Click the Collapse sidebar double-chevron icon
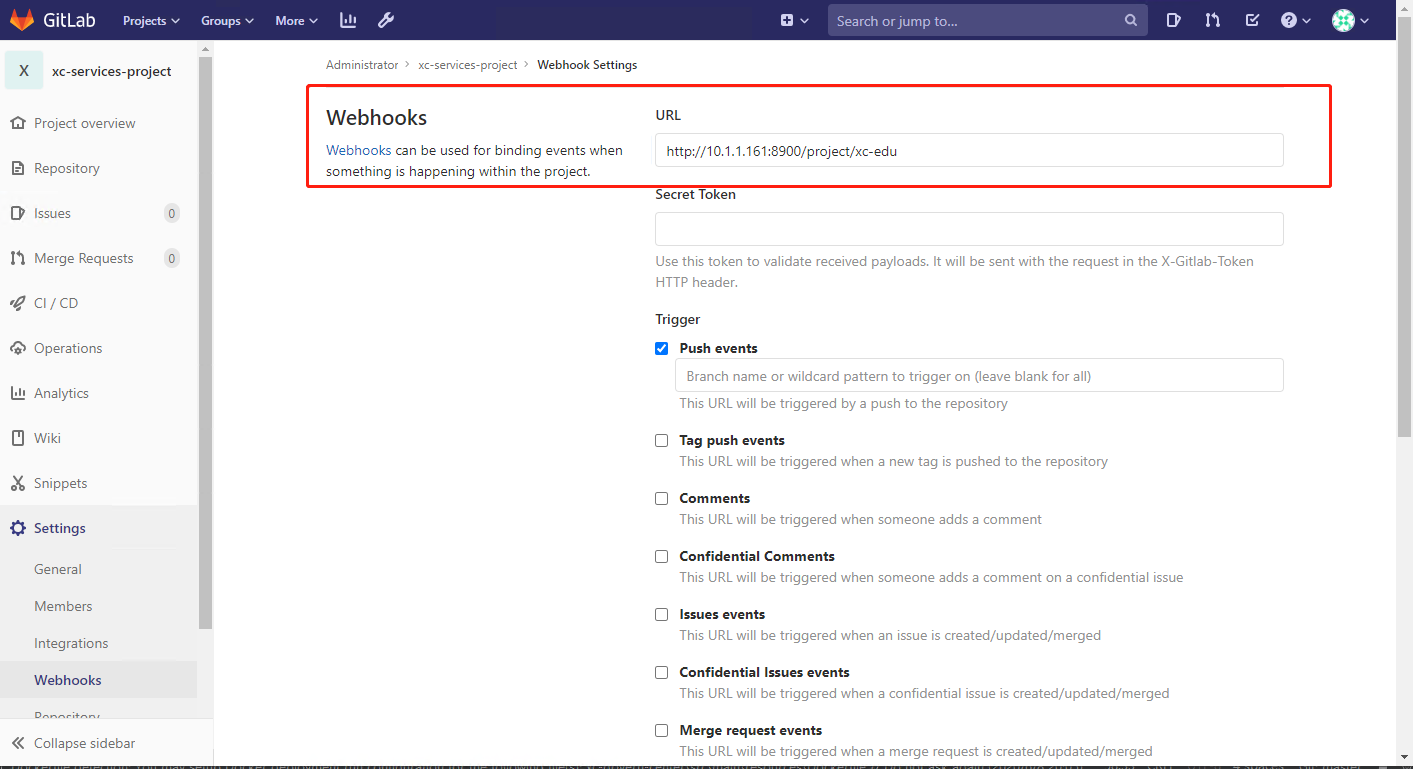1413x769 pixels. tap(17, 743)
